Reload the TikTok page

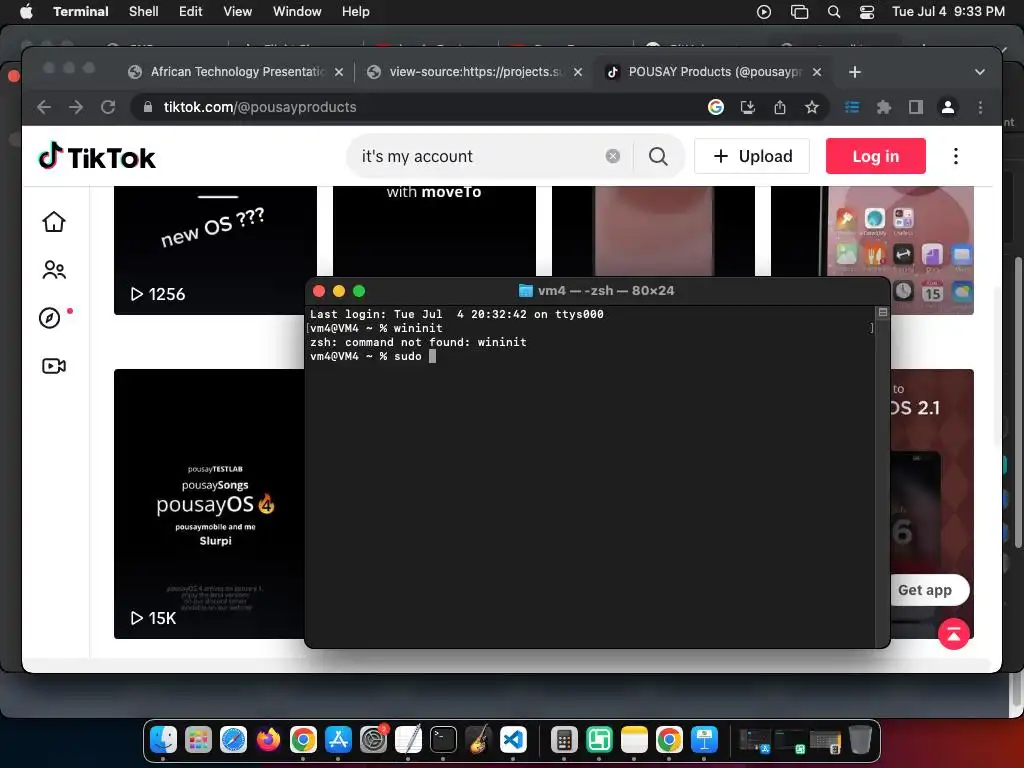(108, 107)
